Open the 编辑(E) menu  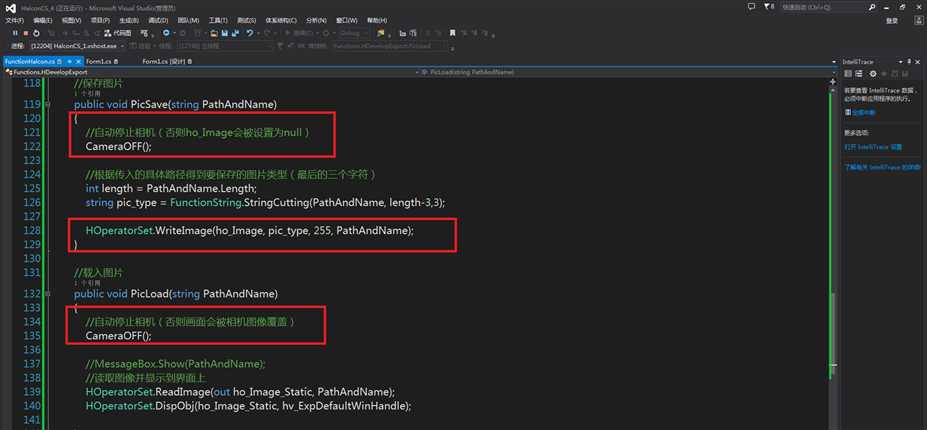tap(43, 20)
